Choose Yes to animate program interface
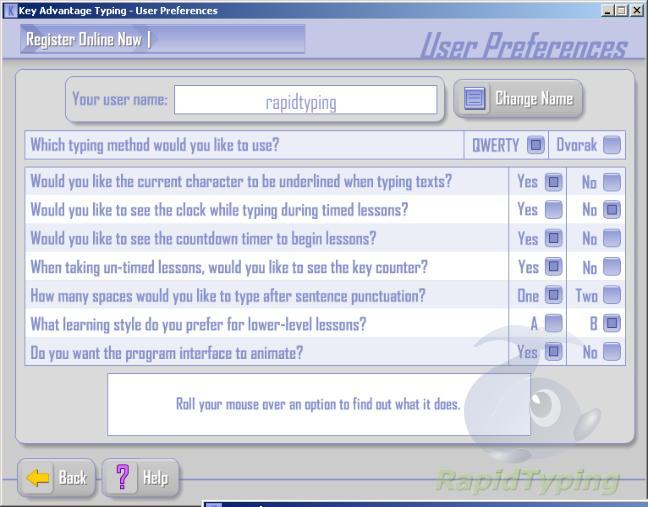The width and height of the screenshot is (648, 507). click(553, 352)
